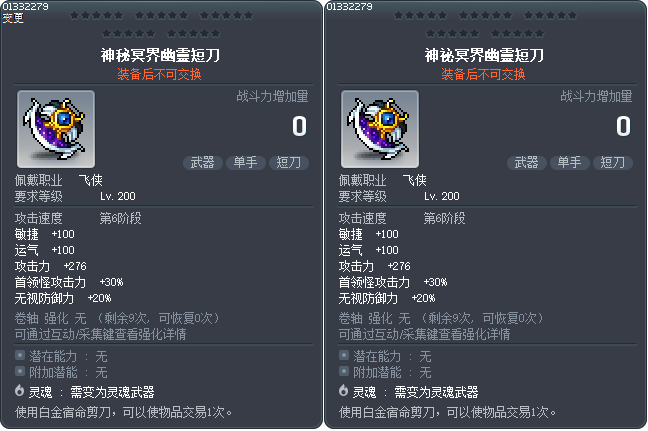Click the 战斗力增加量 value in right panel
Screen dimensions: 648x431
(x=623, y=126)
